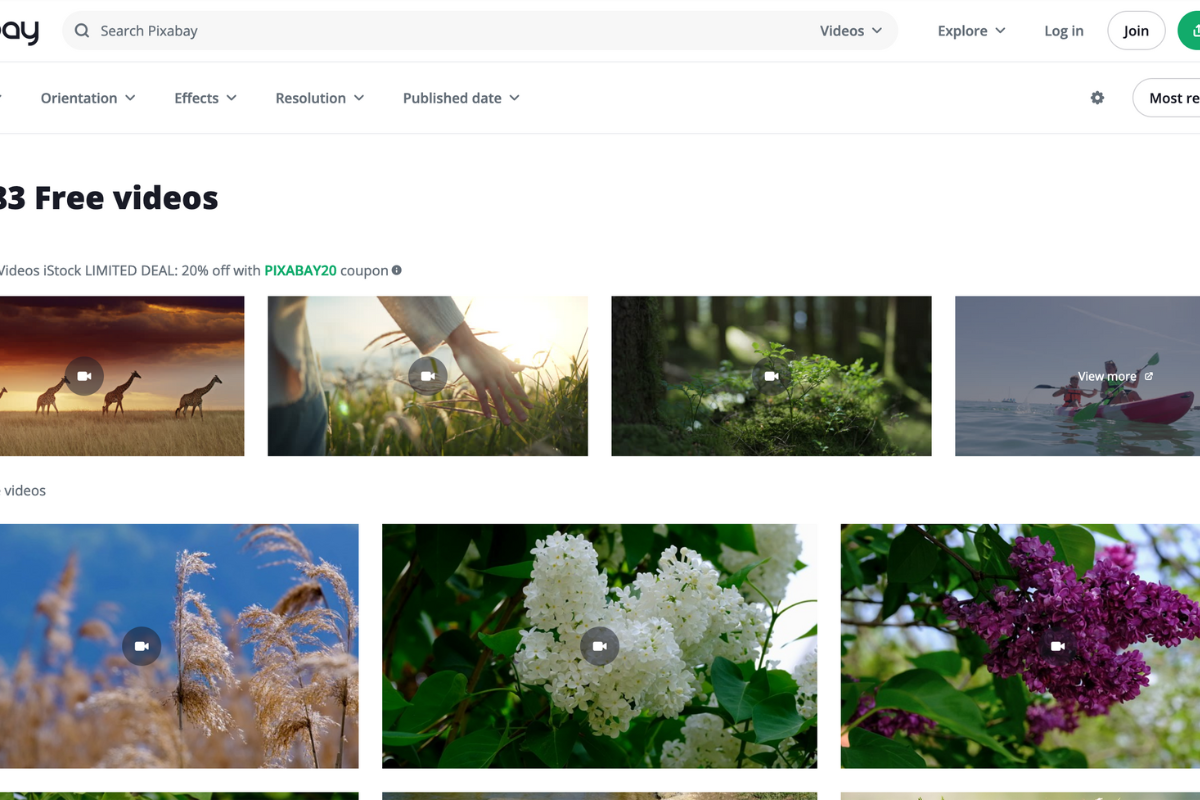The height and width of the screenshot is (800, 1200).
Task: Click camera icon on white lilac video
Action: [x=600, y=646]
